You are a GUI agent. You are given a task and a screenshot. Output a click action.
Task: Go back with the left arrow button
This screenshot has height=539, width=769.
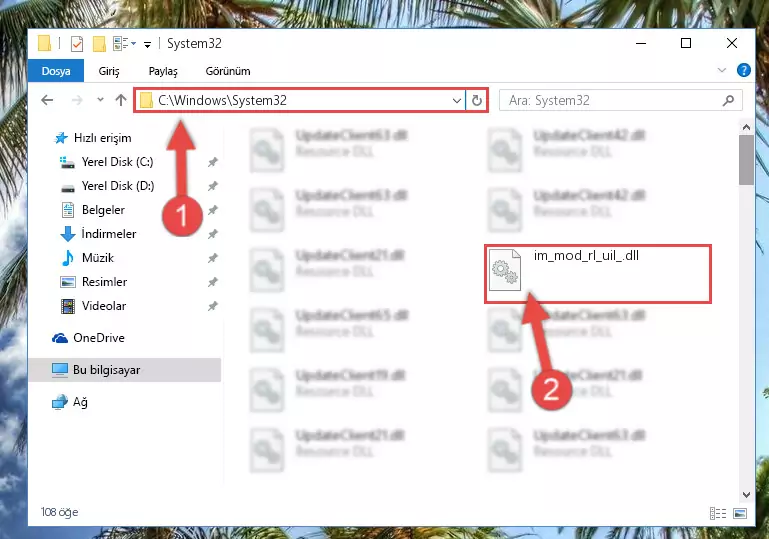[47, 100]
